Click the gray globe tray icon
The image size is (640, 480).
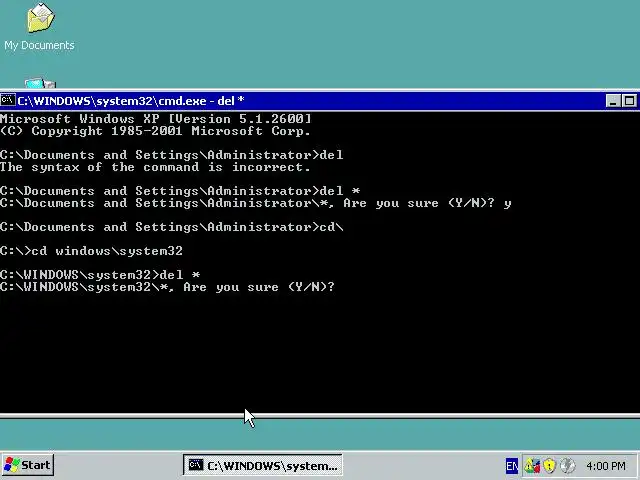[x=567, y=465]
